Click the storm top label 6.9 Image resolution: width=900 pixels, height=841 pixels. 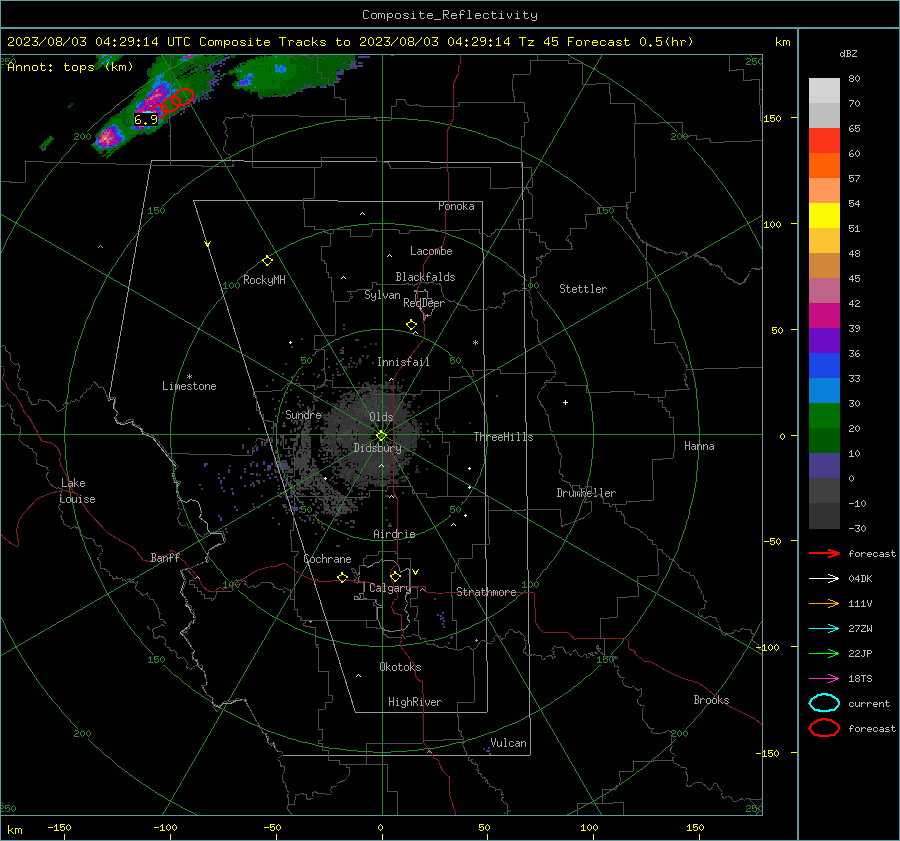(145, 119)
